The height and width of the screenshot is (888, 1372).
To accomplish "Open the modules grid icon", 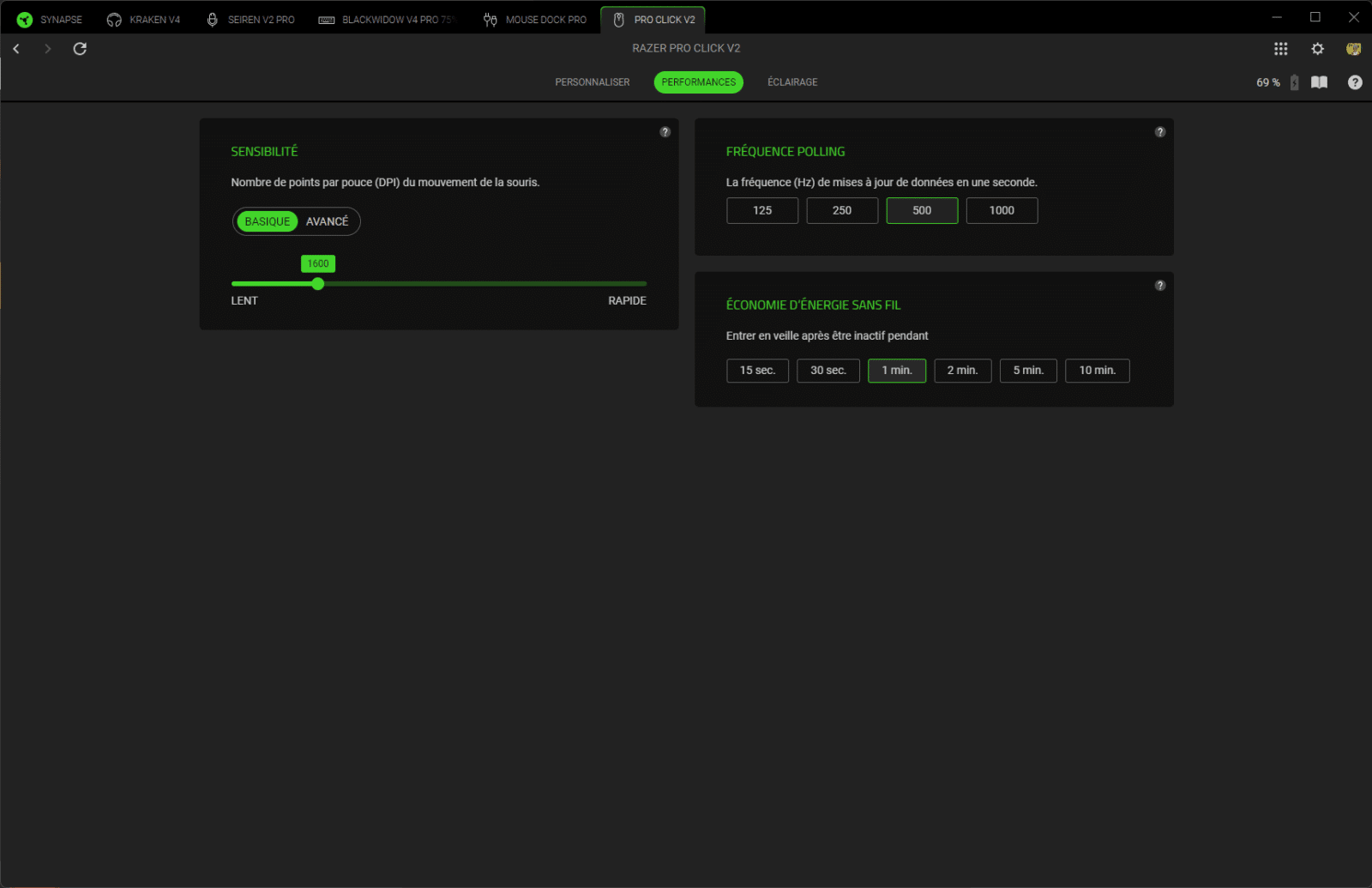I will click(x=1281, y=49).
